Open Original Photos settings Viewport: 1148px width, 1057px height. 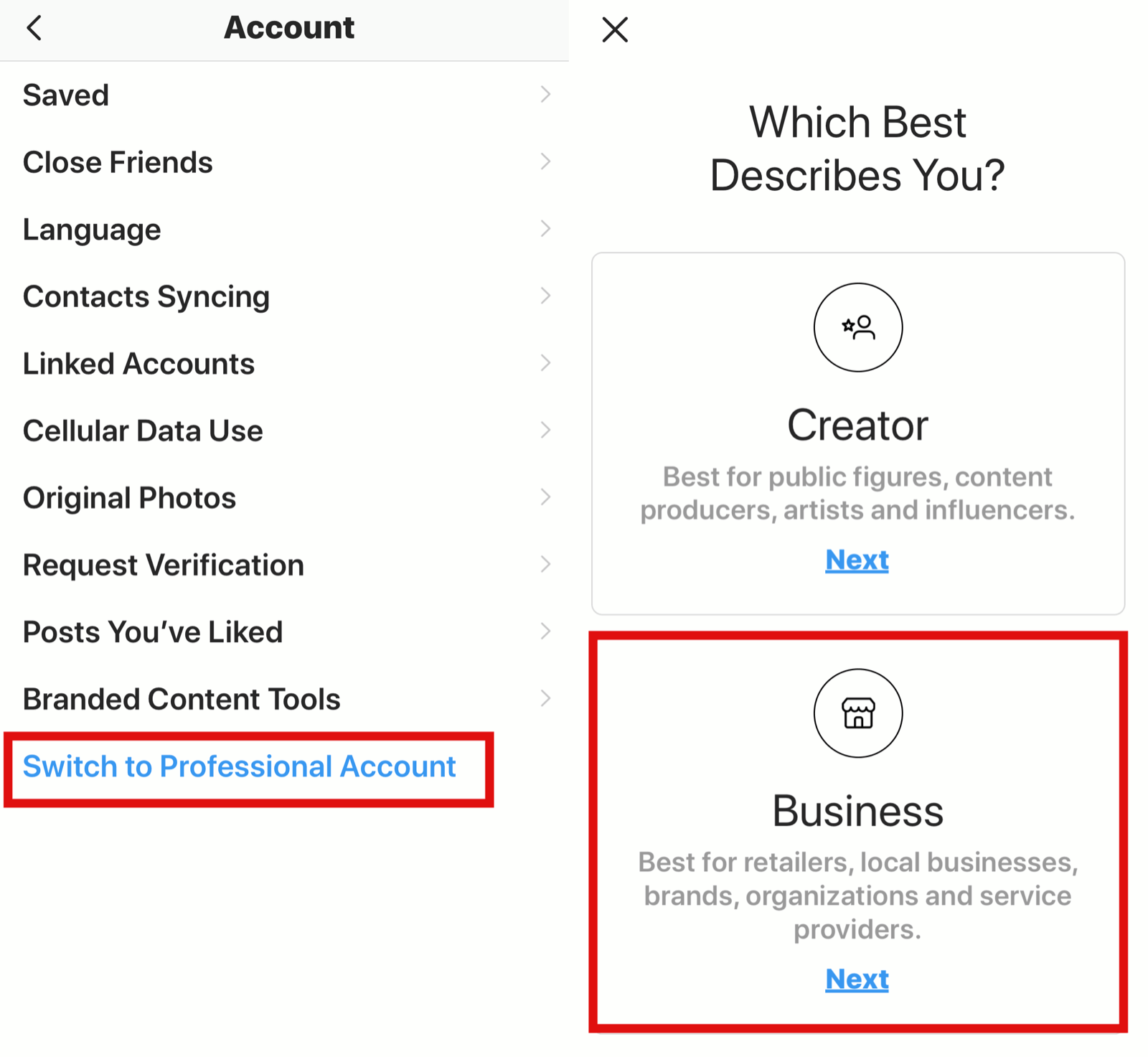285,497
